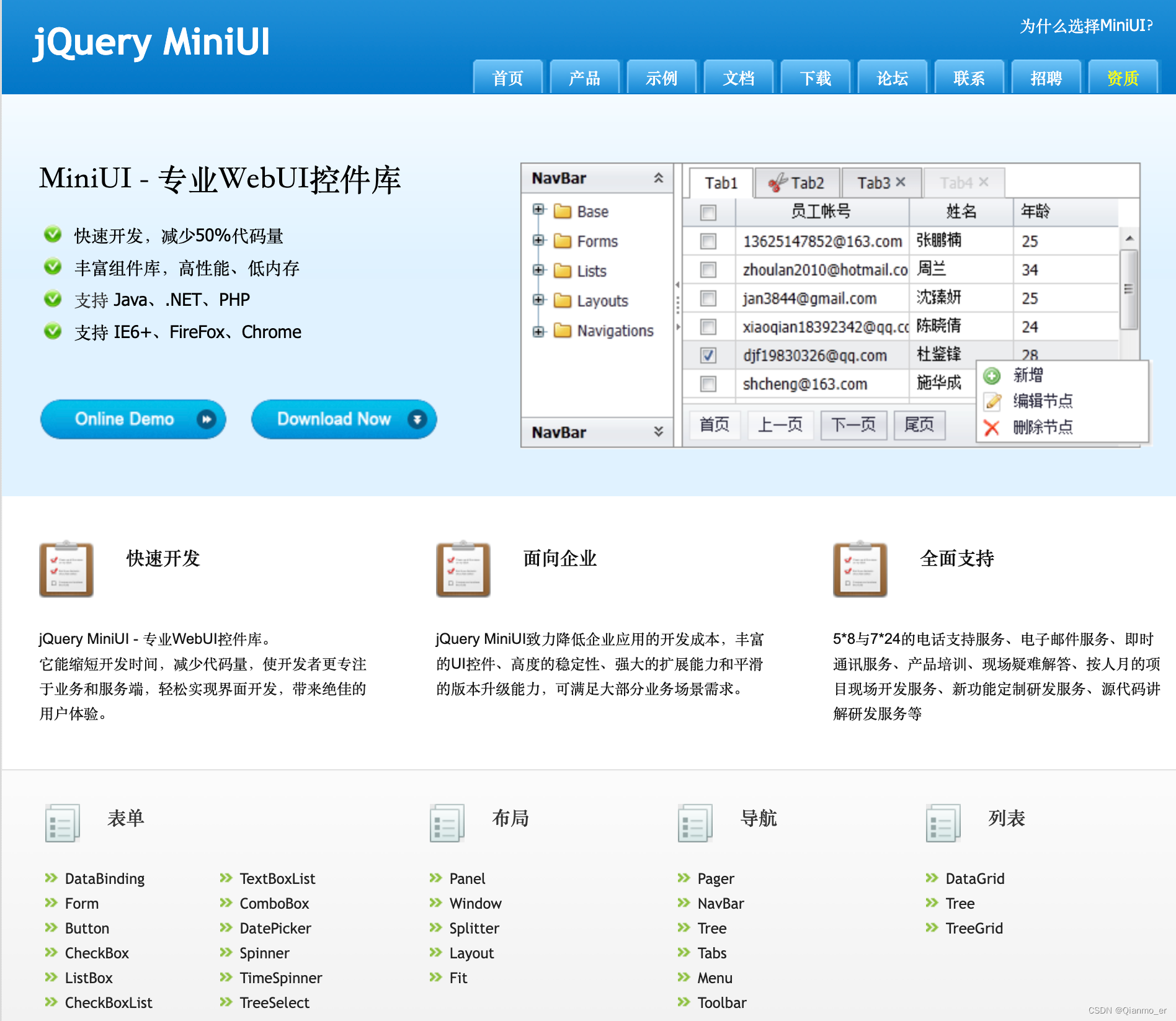Expand the Base tree node
Viewport: 1176px width, 1021px height.
click(x=538, y=210)
